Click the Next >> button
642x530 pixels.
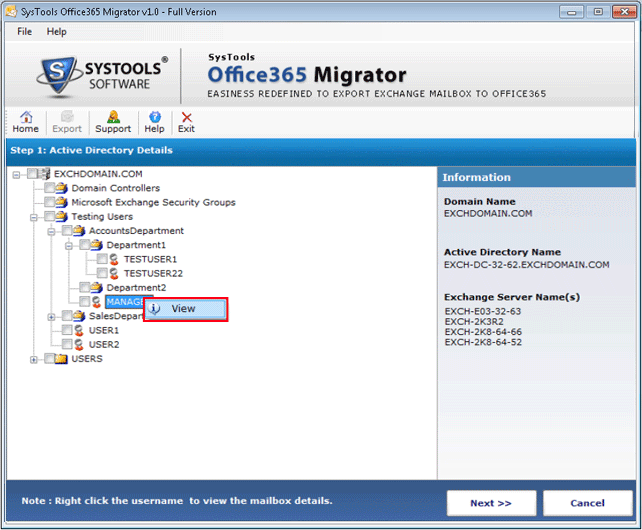(491, 503)
